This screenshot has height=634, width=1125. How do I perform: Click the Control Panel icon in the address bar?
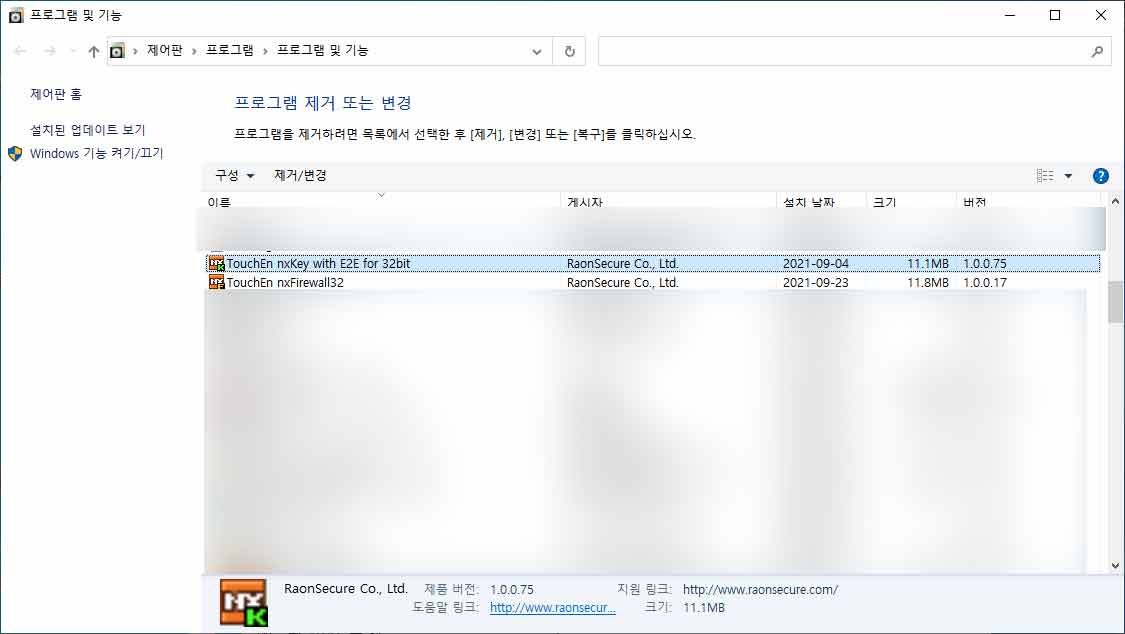(117, 51)
